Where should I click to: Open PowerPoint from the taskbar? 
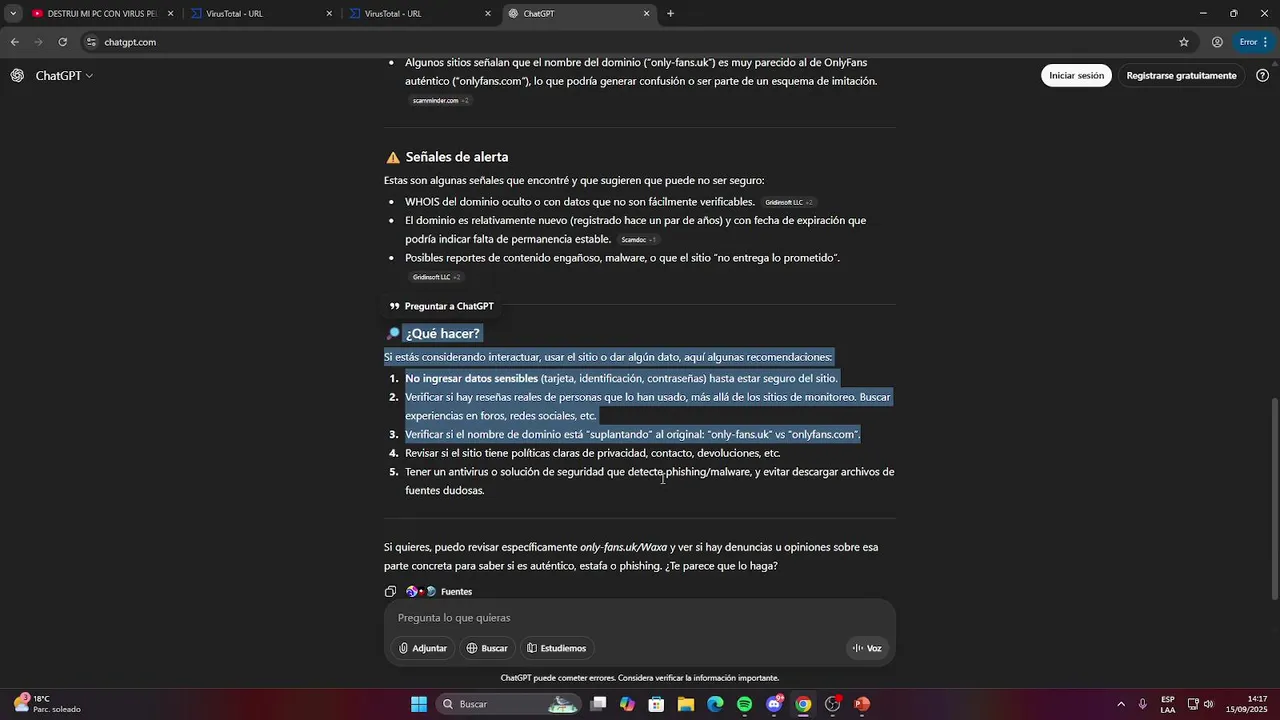click(x=862, y=704)
